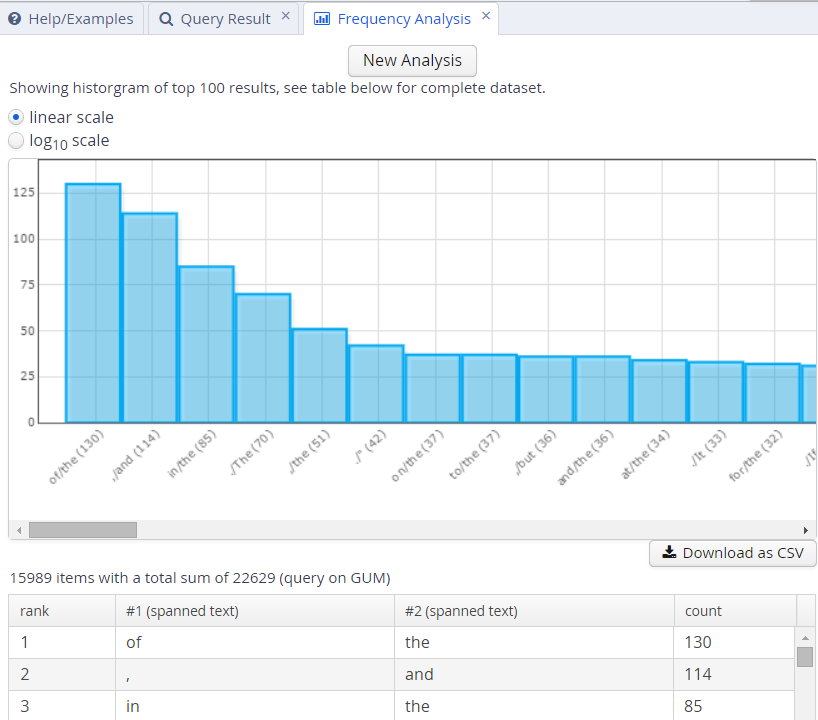Click the in/the (85) histogram bar
This screenshot has height=720, width=818.
206,345
